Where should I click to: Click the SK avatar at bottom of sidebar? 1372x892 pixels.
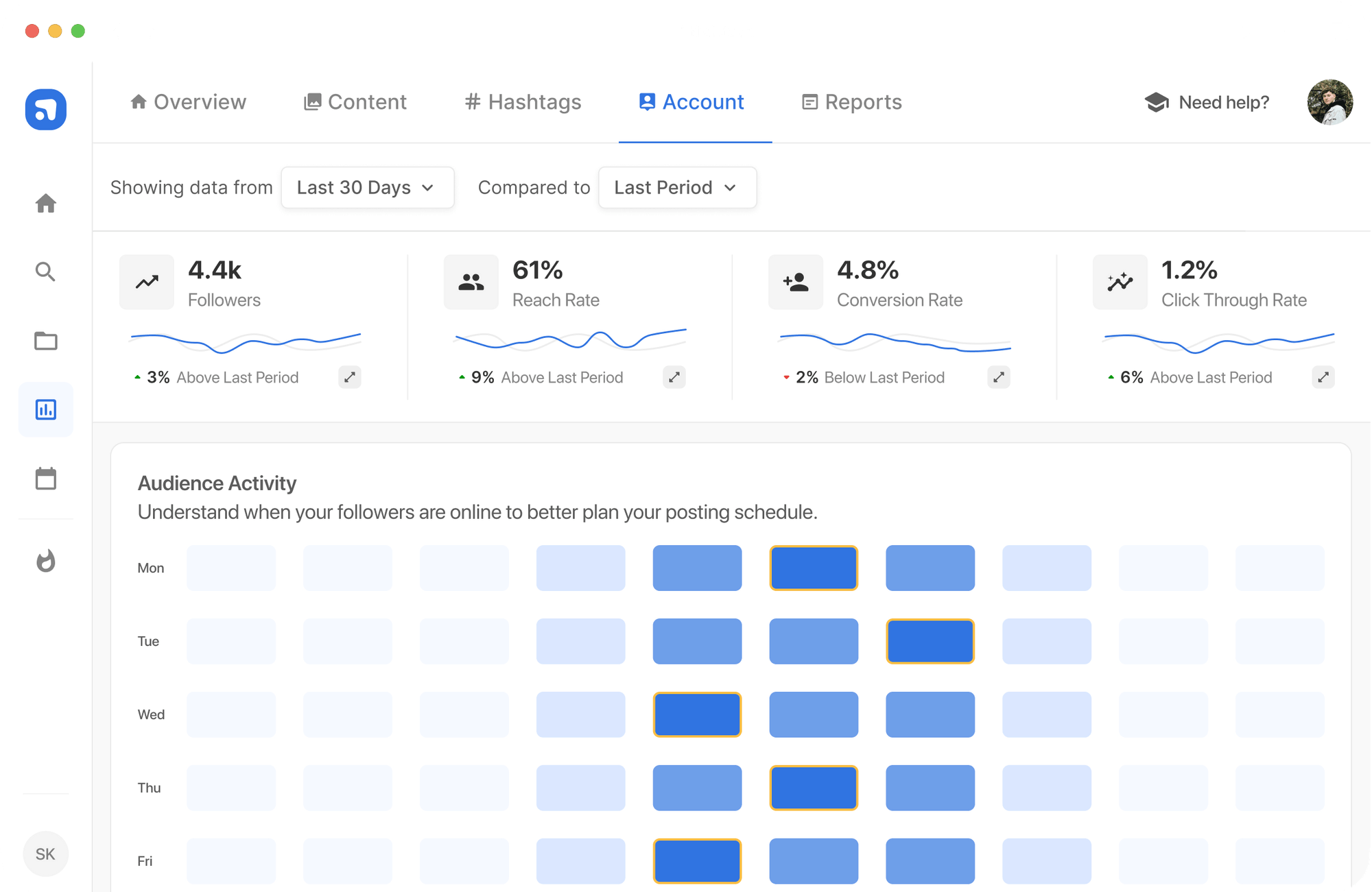click(46, 854)
